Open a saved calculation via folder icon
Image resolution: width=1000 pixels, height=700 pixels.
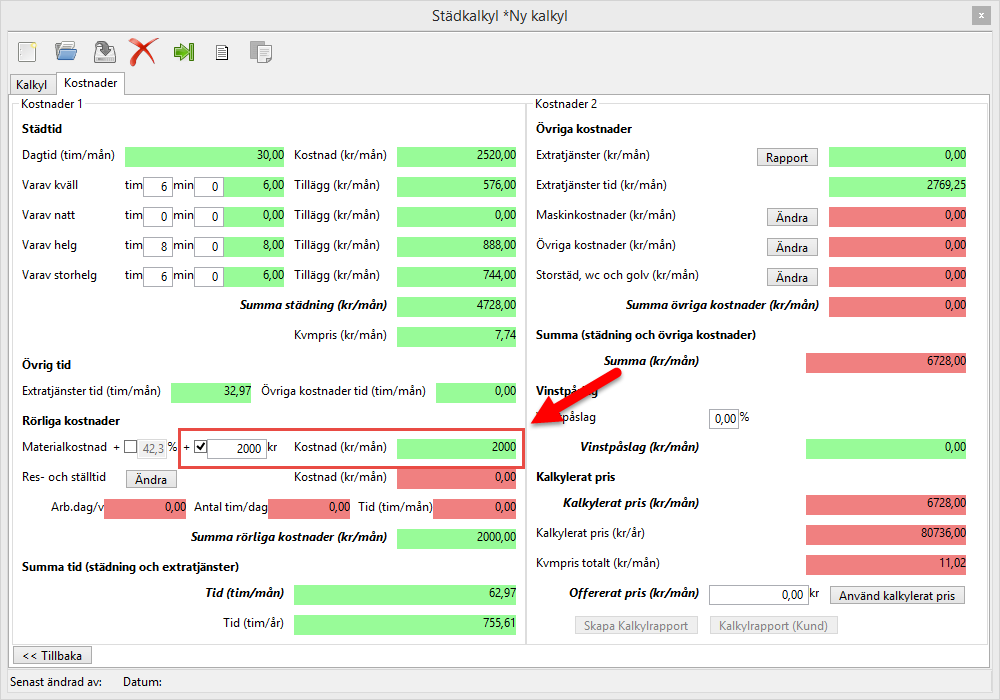66,52
